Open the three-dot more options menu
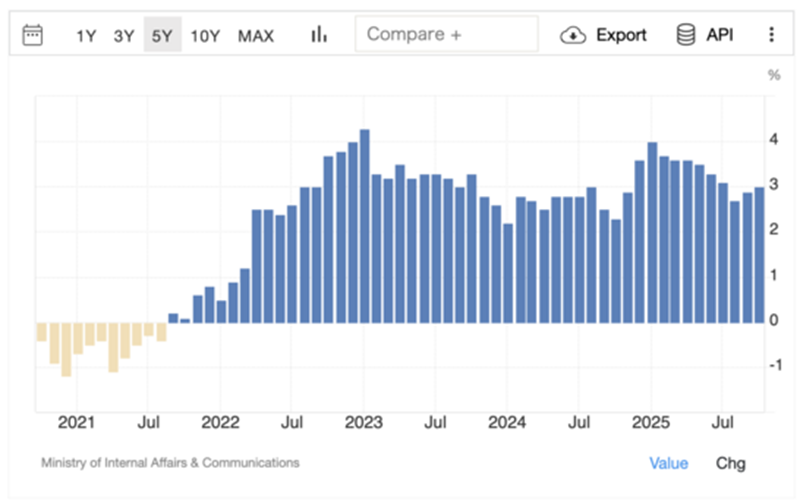The image size is (800, 504). (x=771, y=35)
